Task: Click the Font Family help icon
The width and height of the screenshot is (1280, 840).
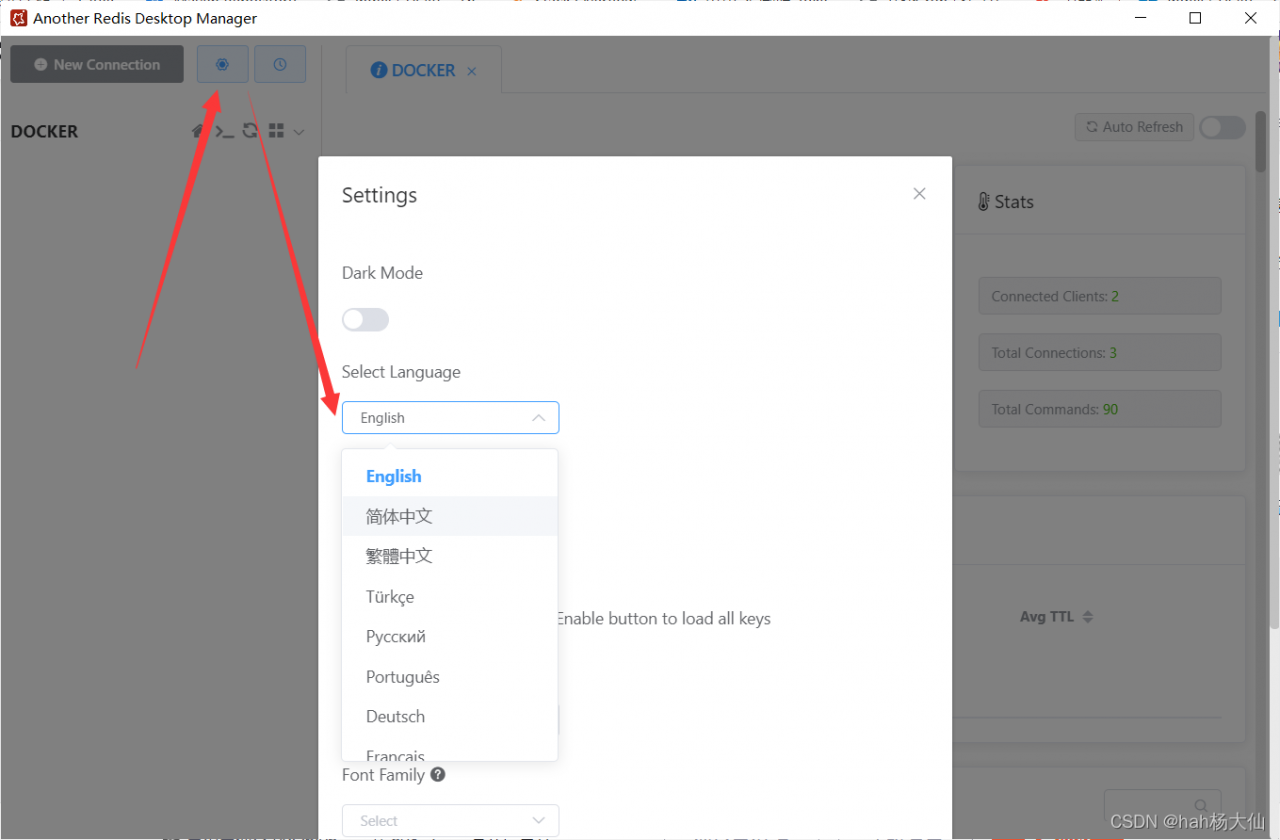Action: [x=437, y=774]
